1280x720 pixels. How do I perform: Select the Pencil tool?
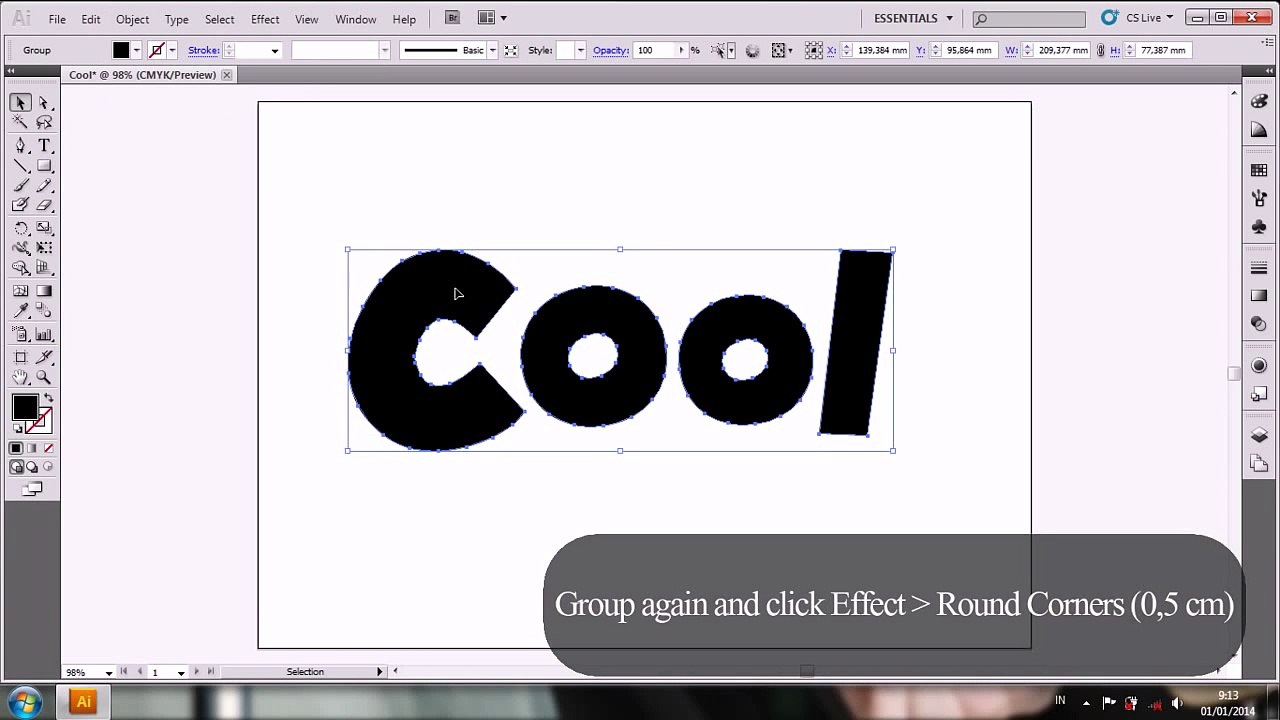(44, 185)
